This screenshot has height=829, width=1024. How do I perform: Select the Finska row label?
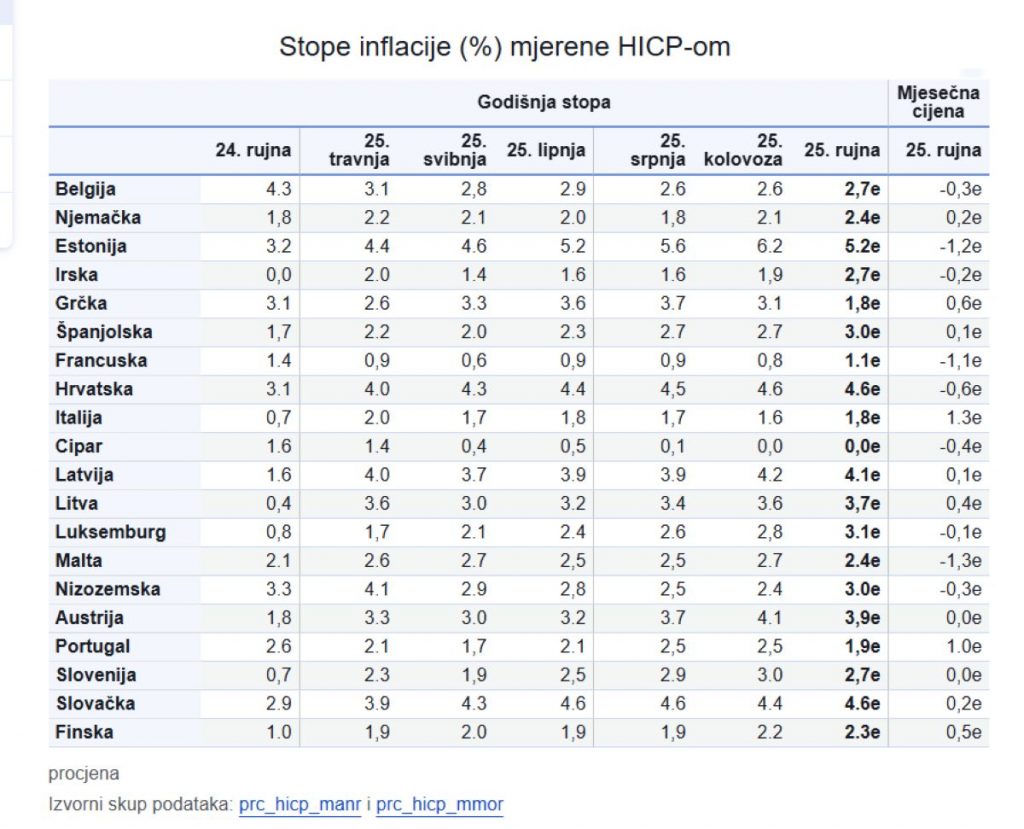tap(84, 732)
